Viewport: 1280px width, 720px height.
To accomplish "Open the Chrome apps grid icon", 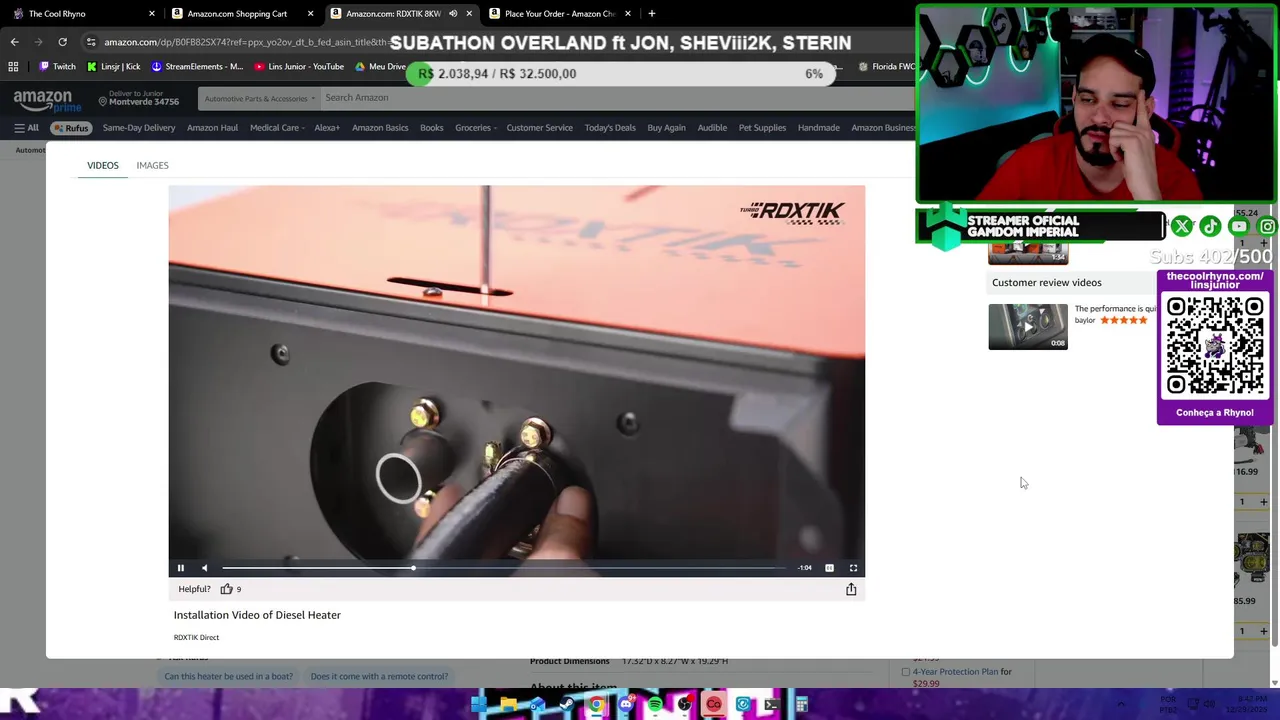I will pos(13,67).
